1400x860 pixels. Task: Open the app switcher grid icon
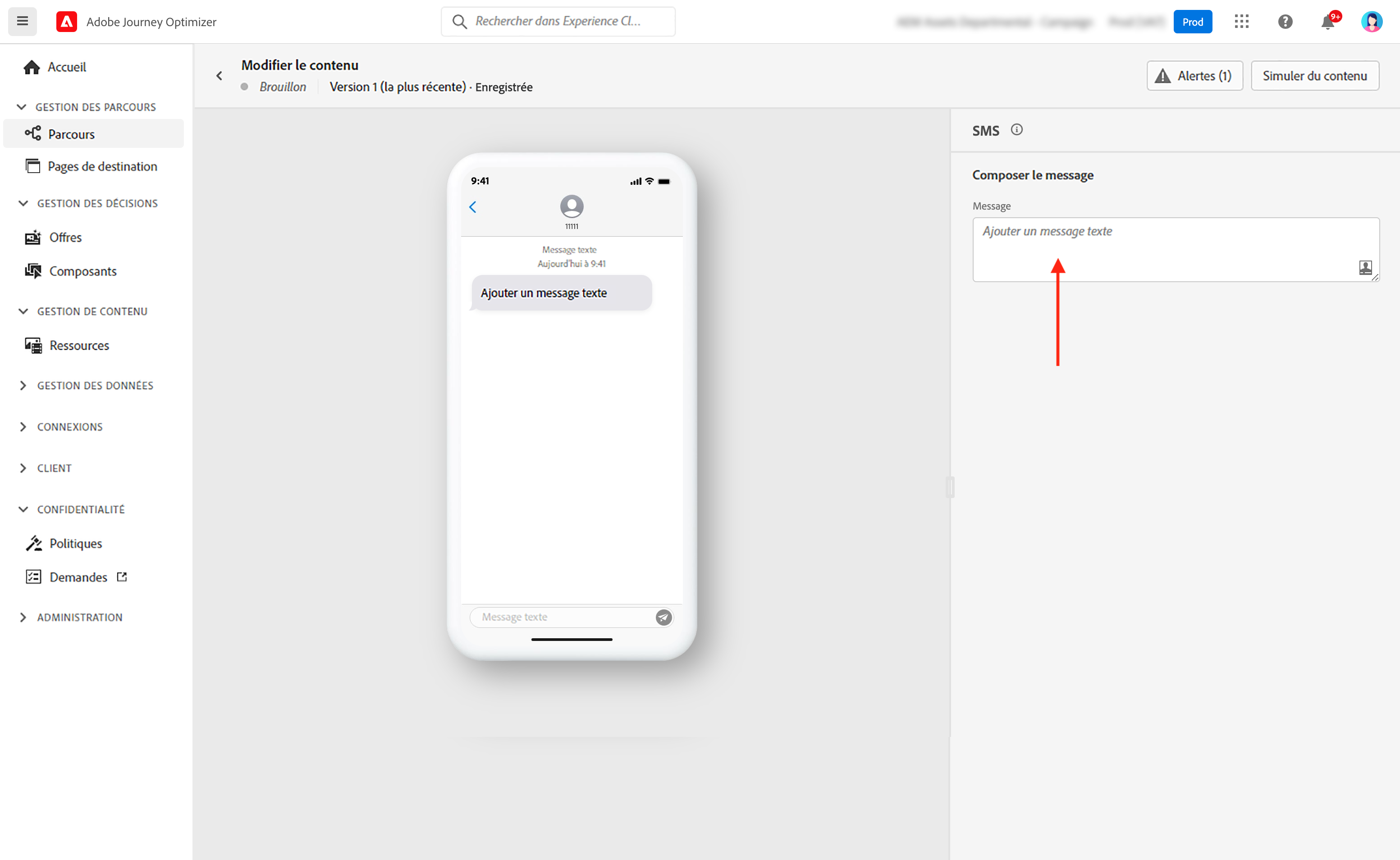1241,22
